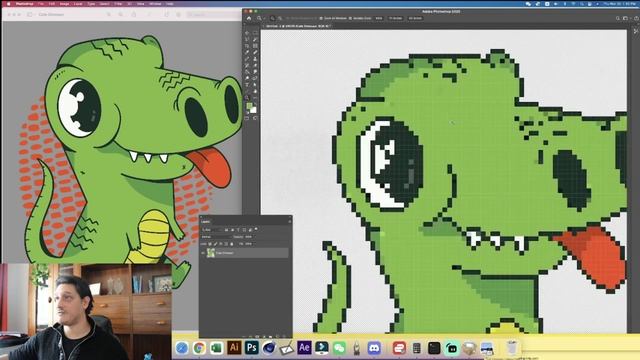Viewport: 640px width, 360px height.
Task: Create a new layer from Layers panel
Action: point(277,337)
